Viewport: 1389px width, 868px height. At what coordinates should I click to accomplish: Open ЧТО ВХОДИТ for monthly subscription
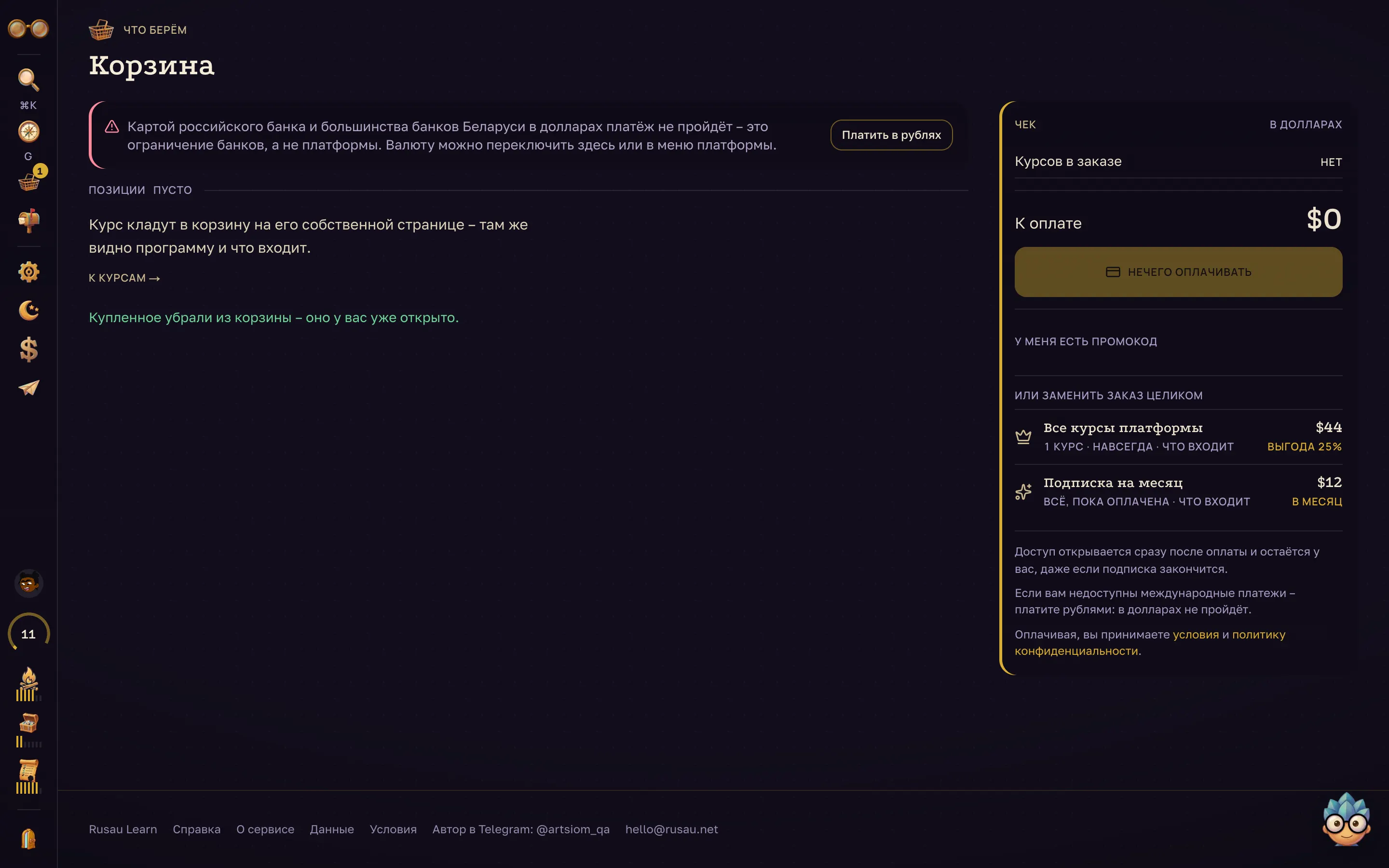click(x=1214, y=502)
